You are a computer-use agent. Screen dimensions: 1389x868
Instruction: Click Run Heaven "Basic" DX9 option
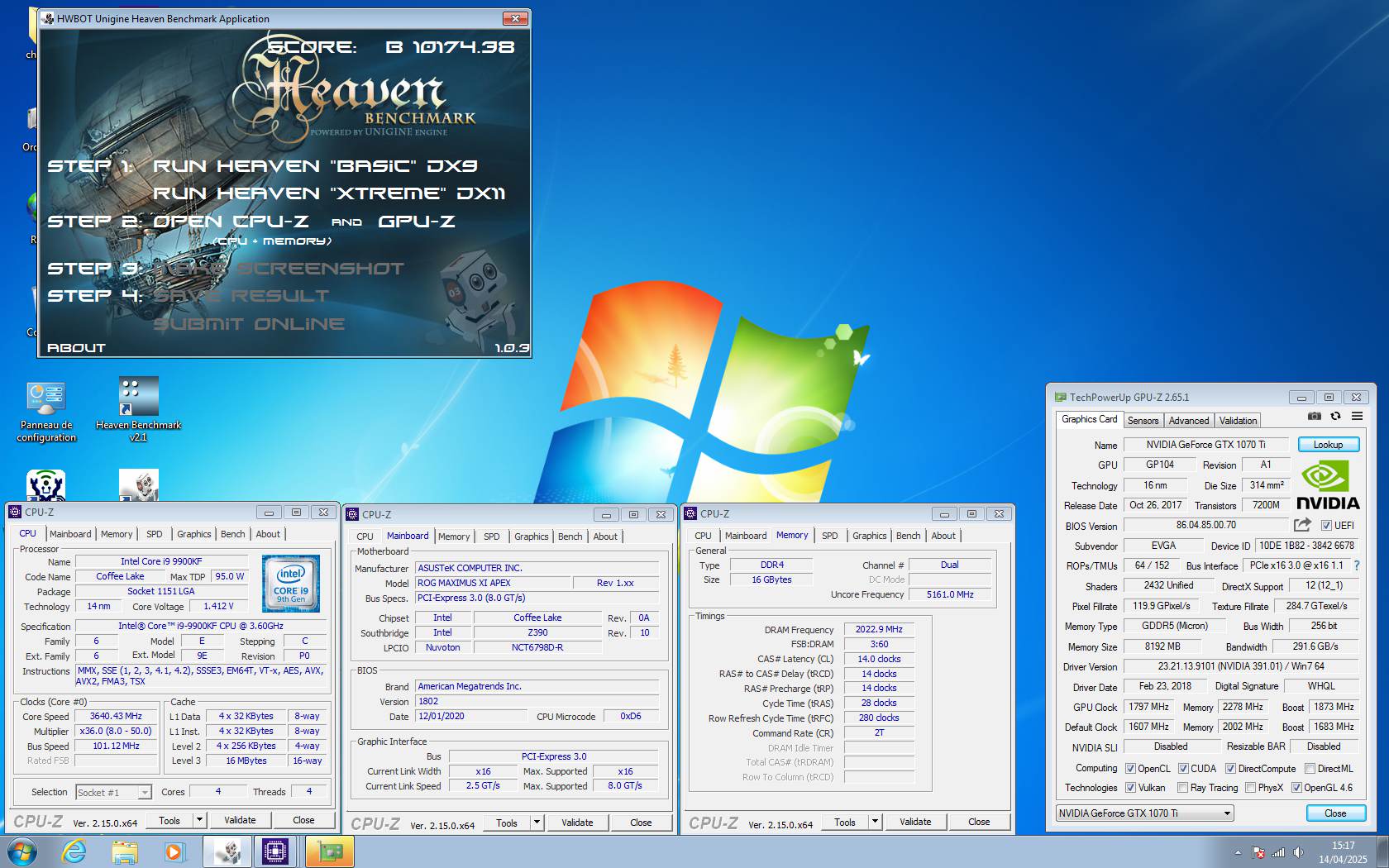pos(315,166)
